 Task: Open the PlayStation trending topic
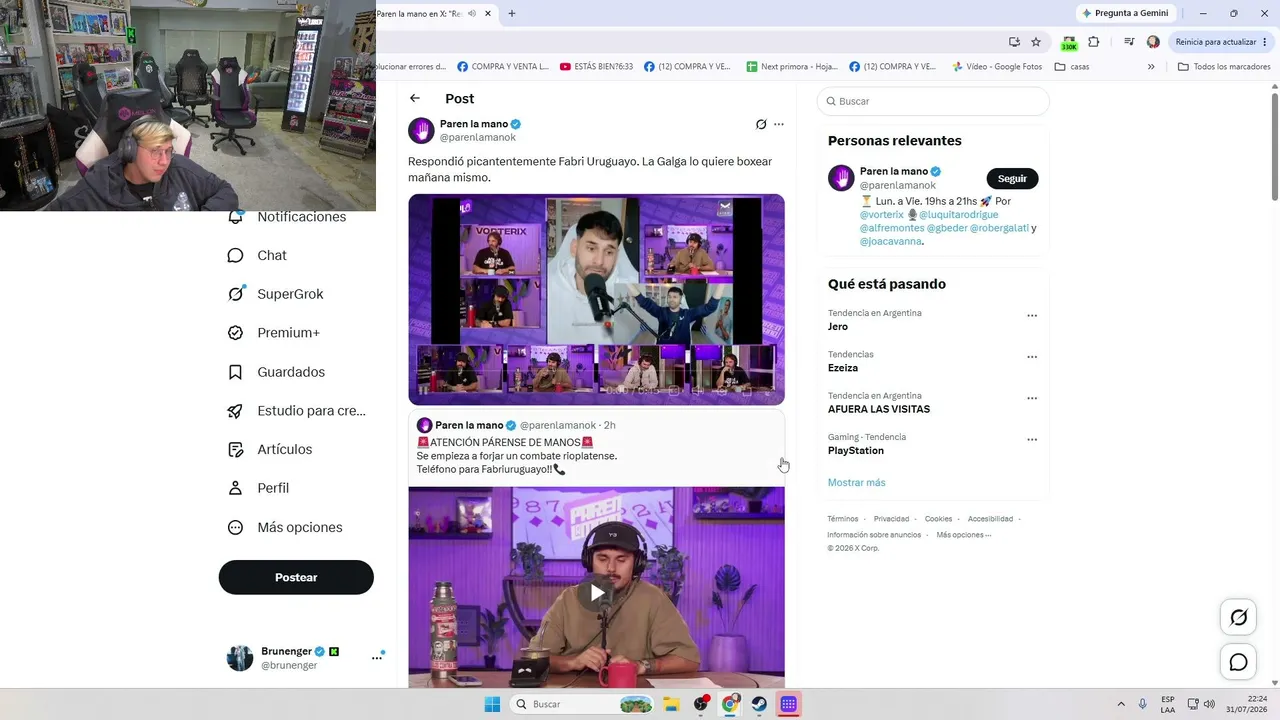856,450
